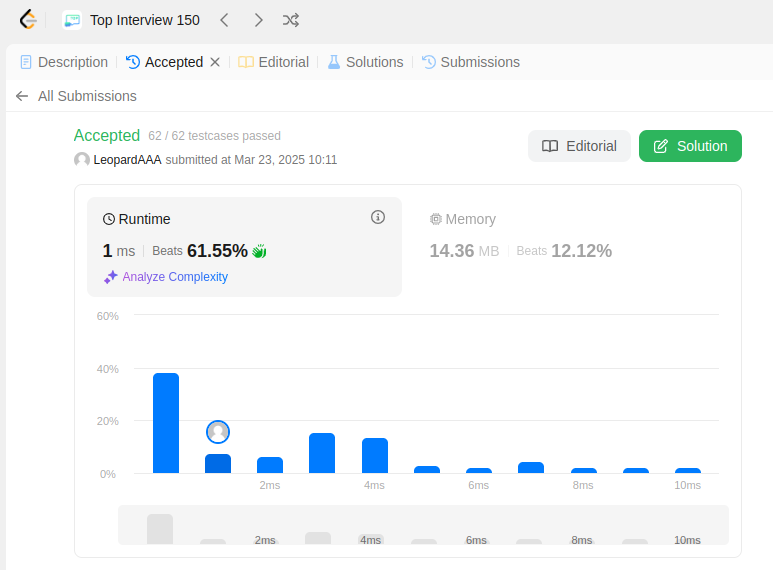Open the Runtime info icon
This screenshot has width=773, height=570.
378,217
